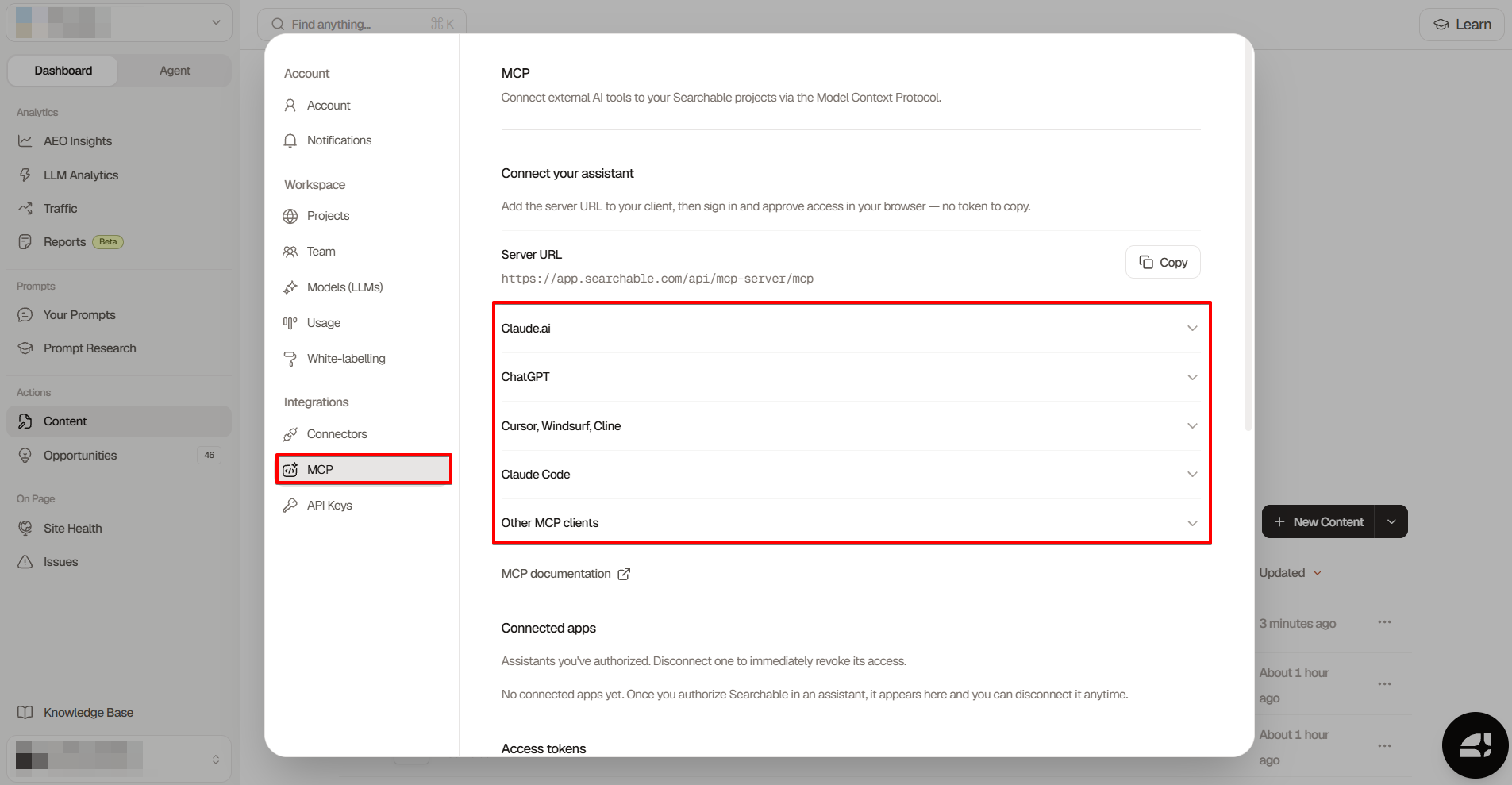Expand the Claude.ai instructions chevron
This screenshot has width=1512, height=785.
[x=1192, y=329]
